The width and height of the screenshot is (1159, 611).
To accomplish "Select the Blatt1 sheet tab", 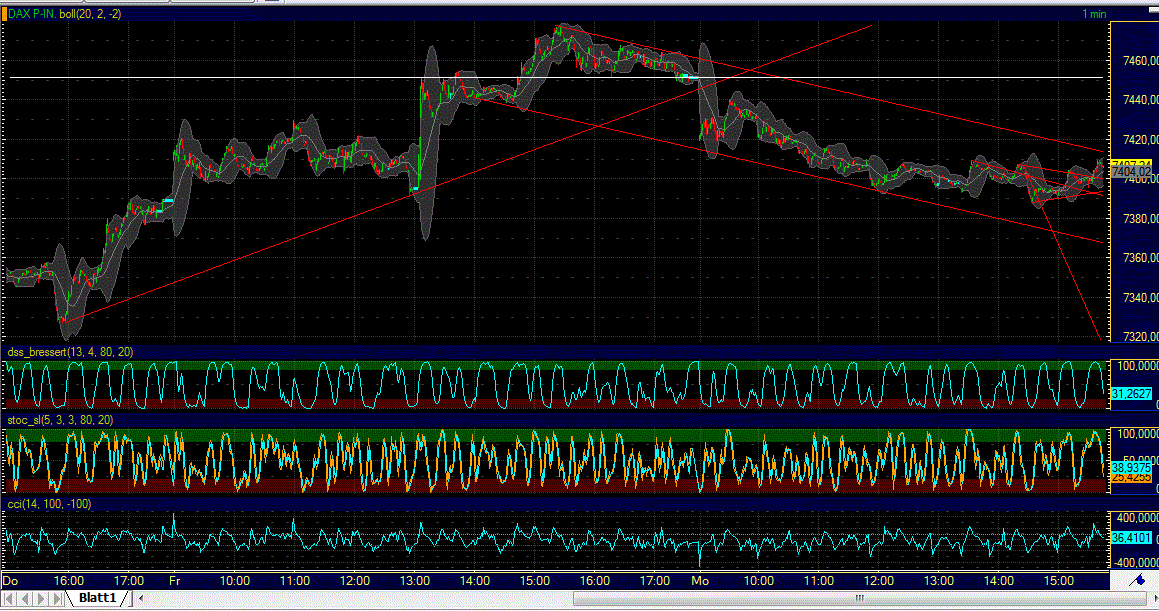I will click(98, 600).
